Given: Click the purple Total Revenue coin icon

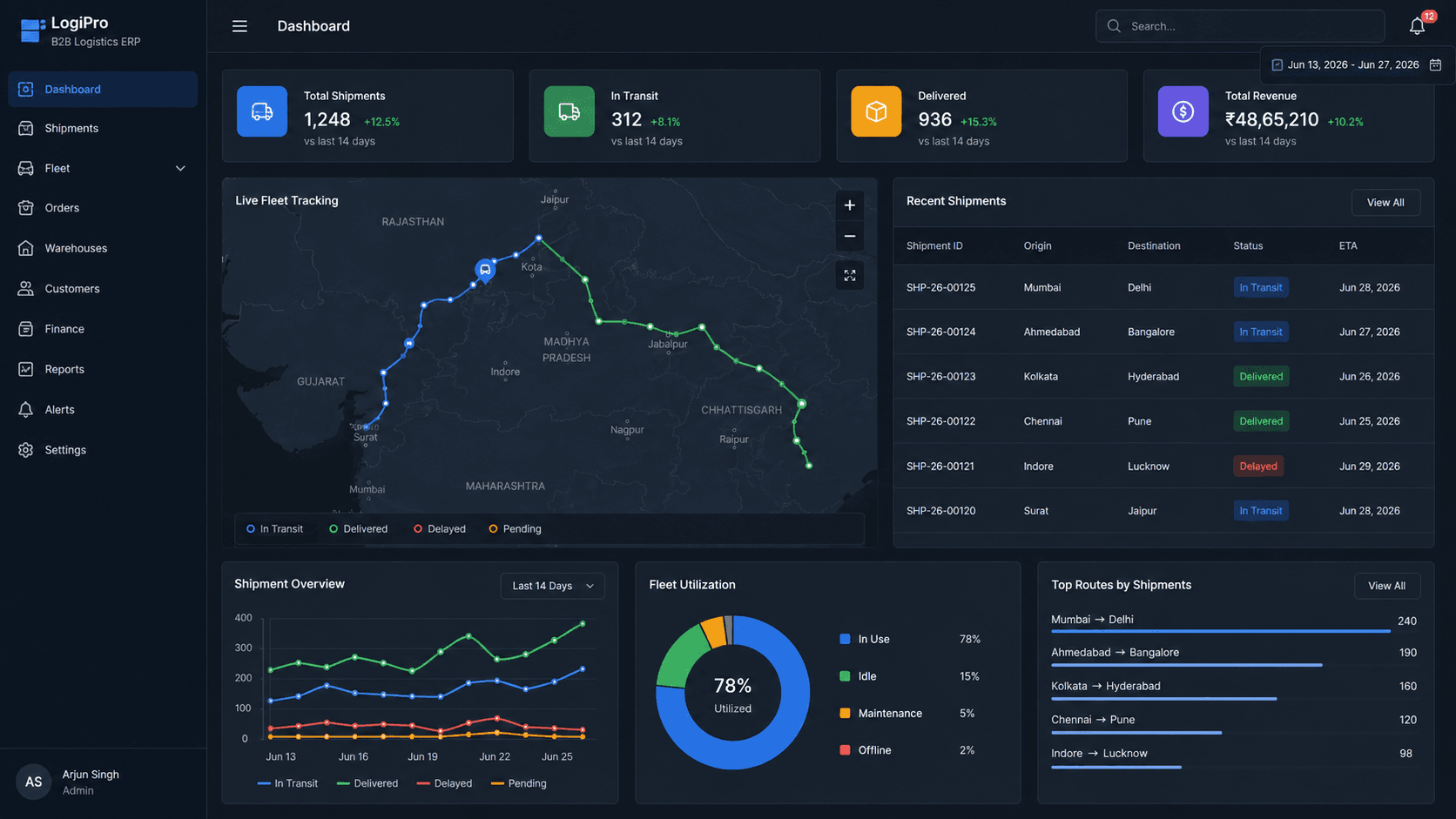Looking at the screenshot, I should pyautogui.click(x=1183, y=111).
